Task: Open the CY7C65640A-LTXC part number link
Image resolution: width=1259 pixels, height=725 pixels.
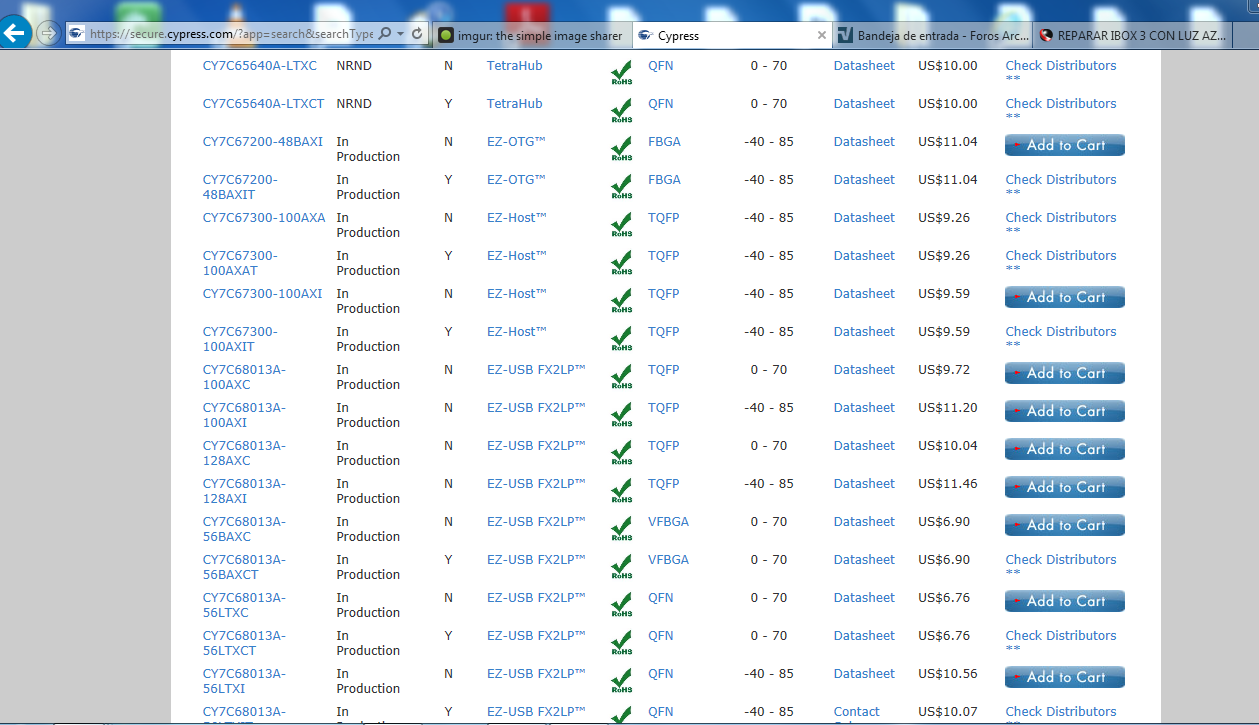Action: (260, 66)
